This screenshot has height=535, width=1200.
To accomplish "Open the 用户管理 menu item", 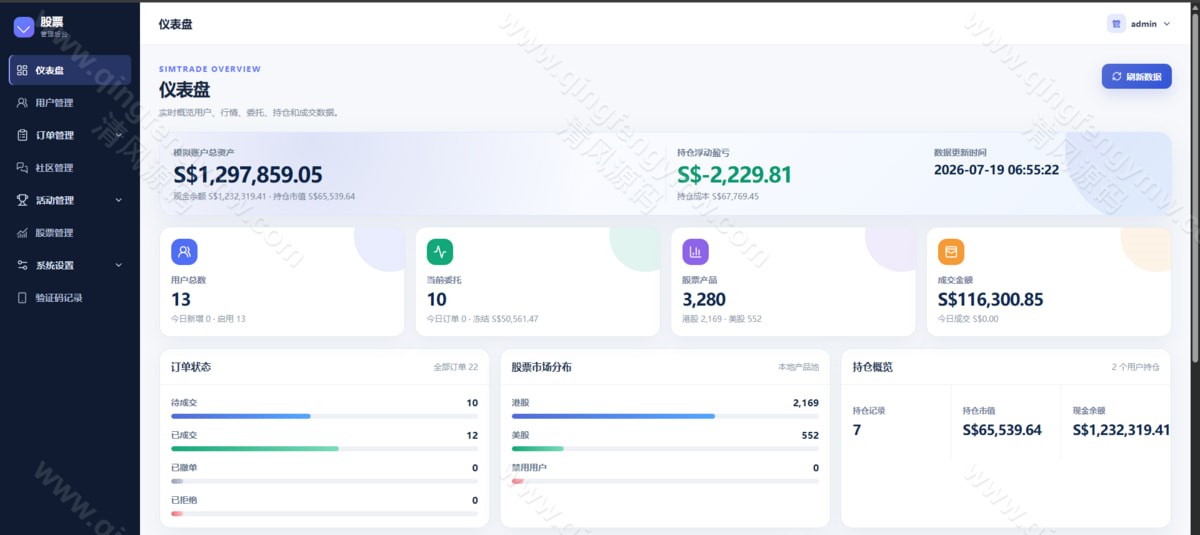I will [x=70, y=102].
